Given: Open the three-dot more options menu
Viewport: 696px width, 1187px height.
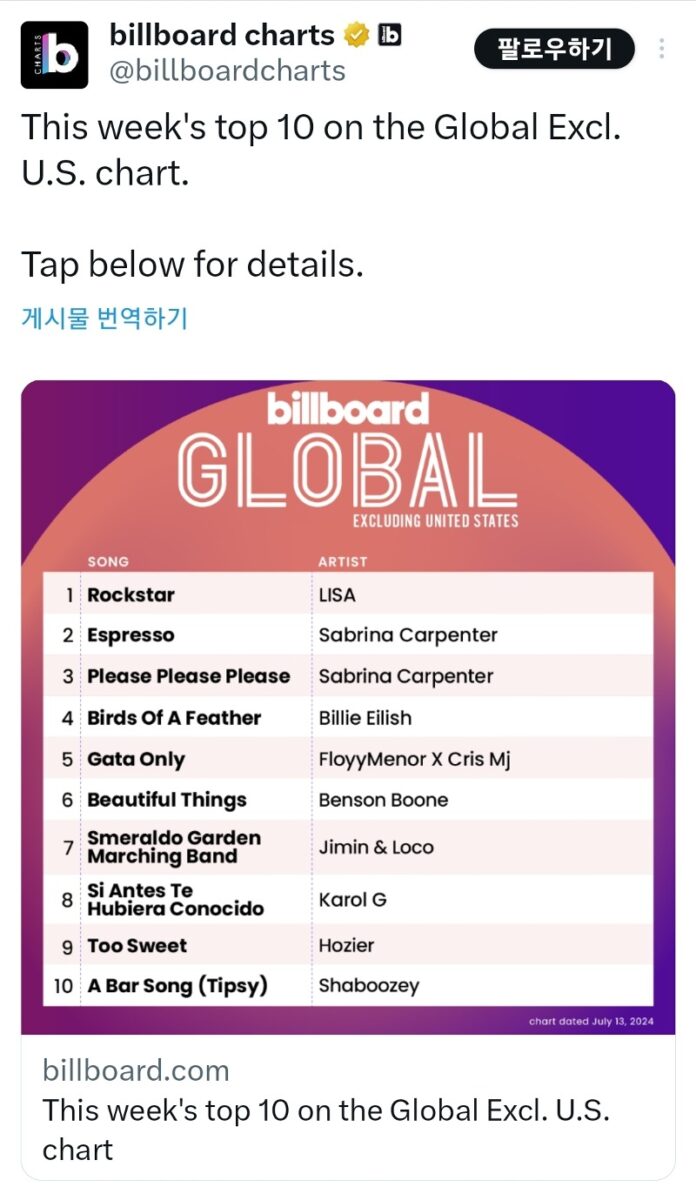Looking at the screenshot, I should (662, 49).
